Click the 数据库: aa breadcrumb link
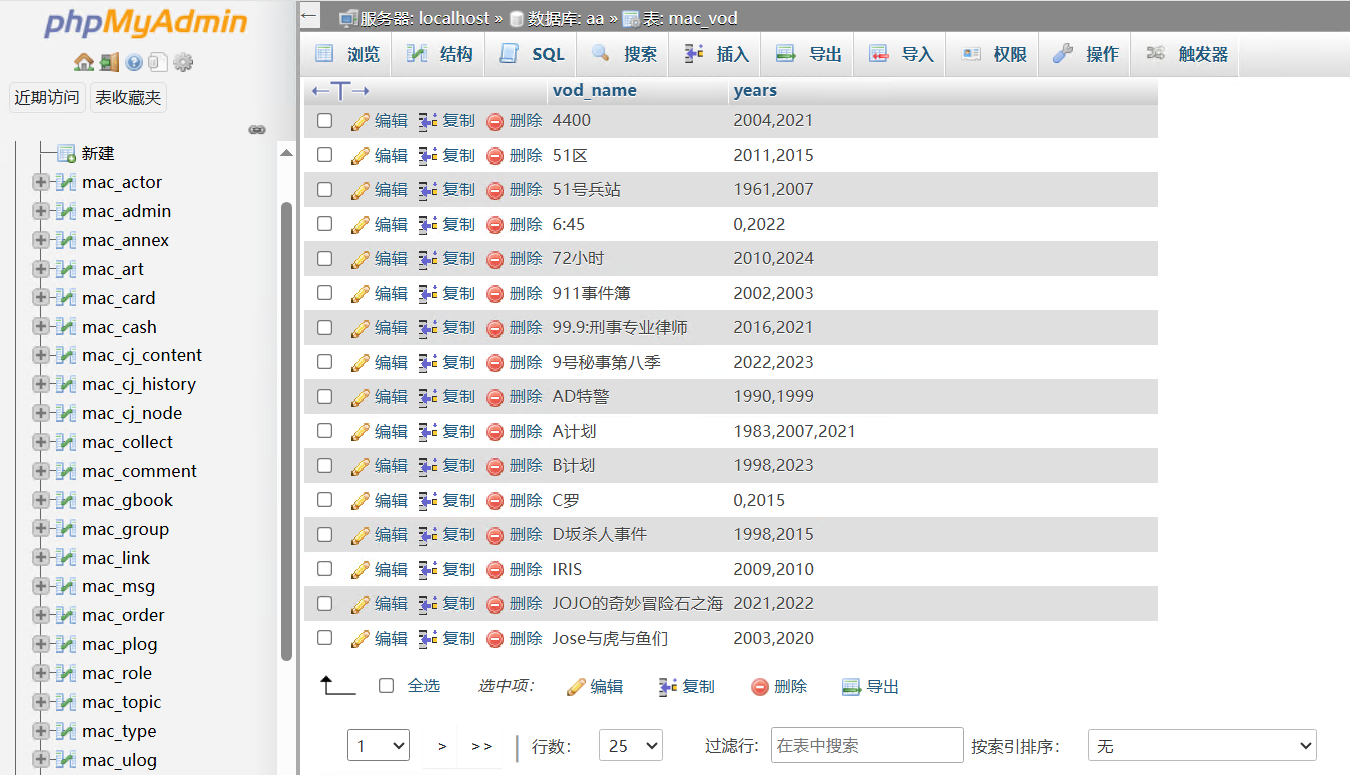 (566, 18)
